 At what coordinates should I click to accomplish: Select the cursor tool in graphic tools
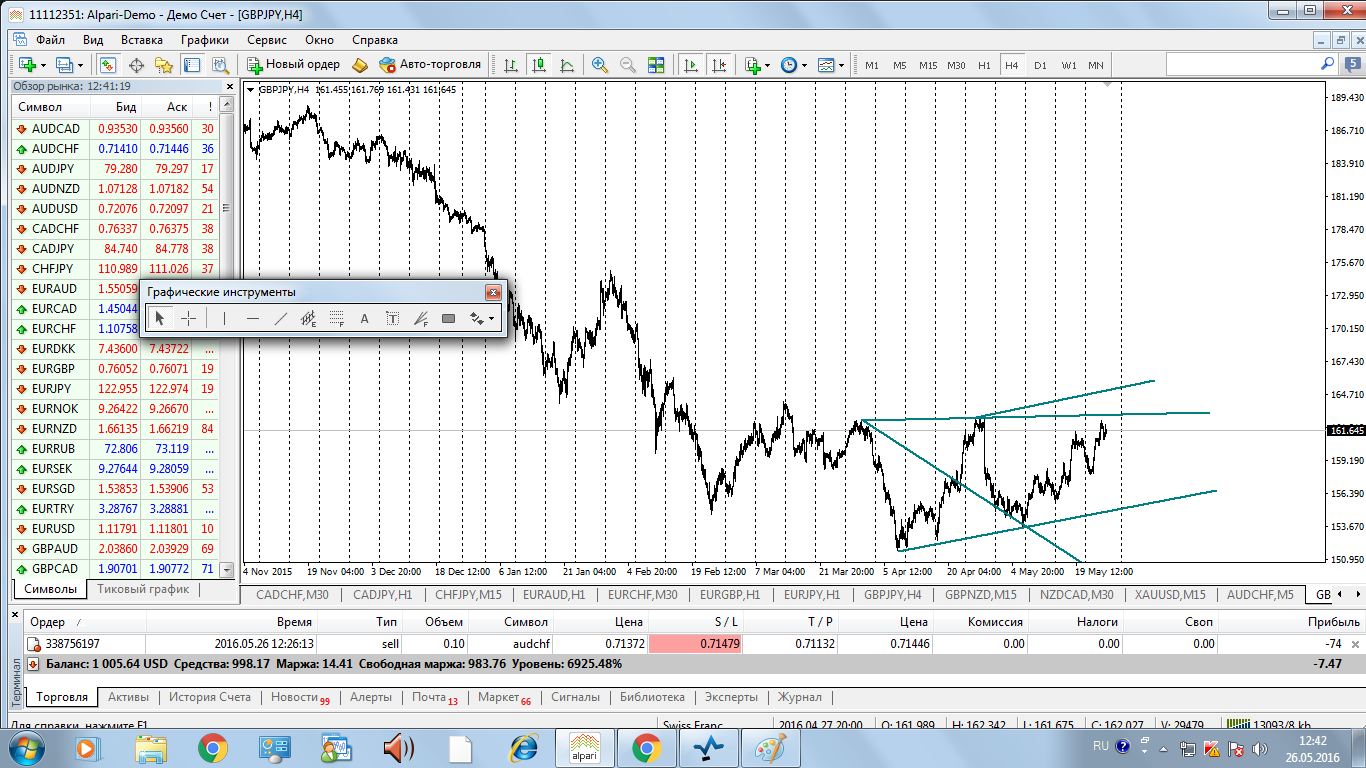(160, 319)
